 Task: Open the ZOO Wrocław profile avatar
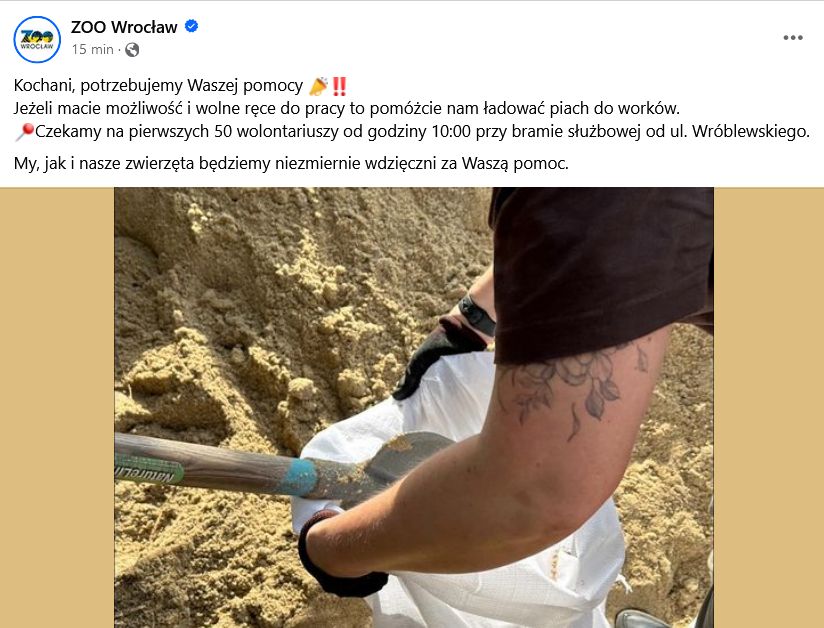[x=37, y=39]
